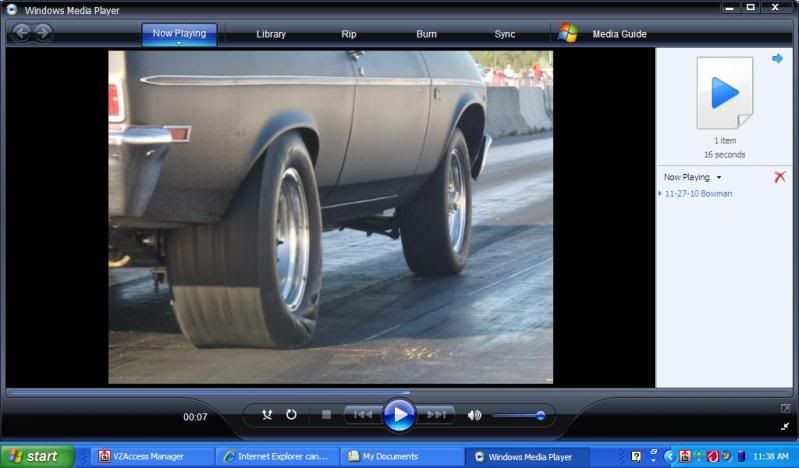This screenshot has height=468, width=799.
Task: Click the large Play button
Action: coord(398,415)
